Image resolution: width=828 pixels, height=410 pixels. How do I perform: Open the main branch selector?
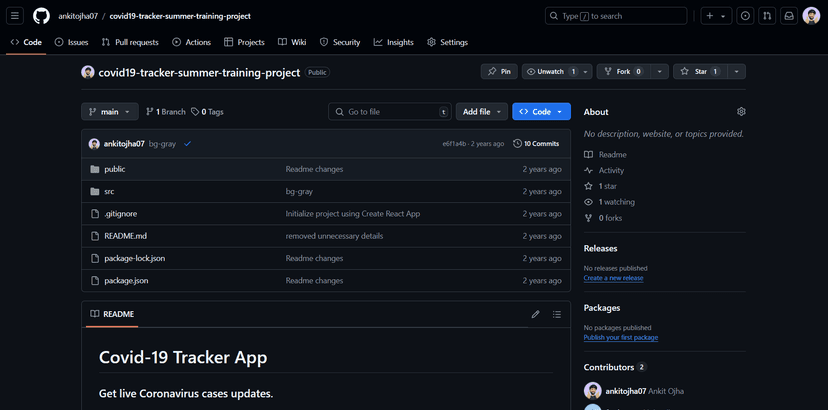pyautogui.click(x=110, y=111)
